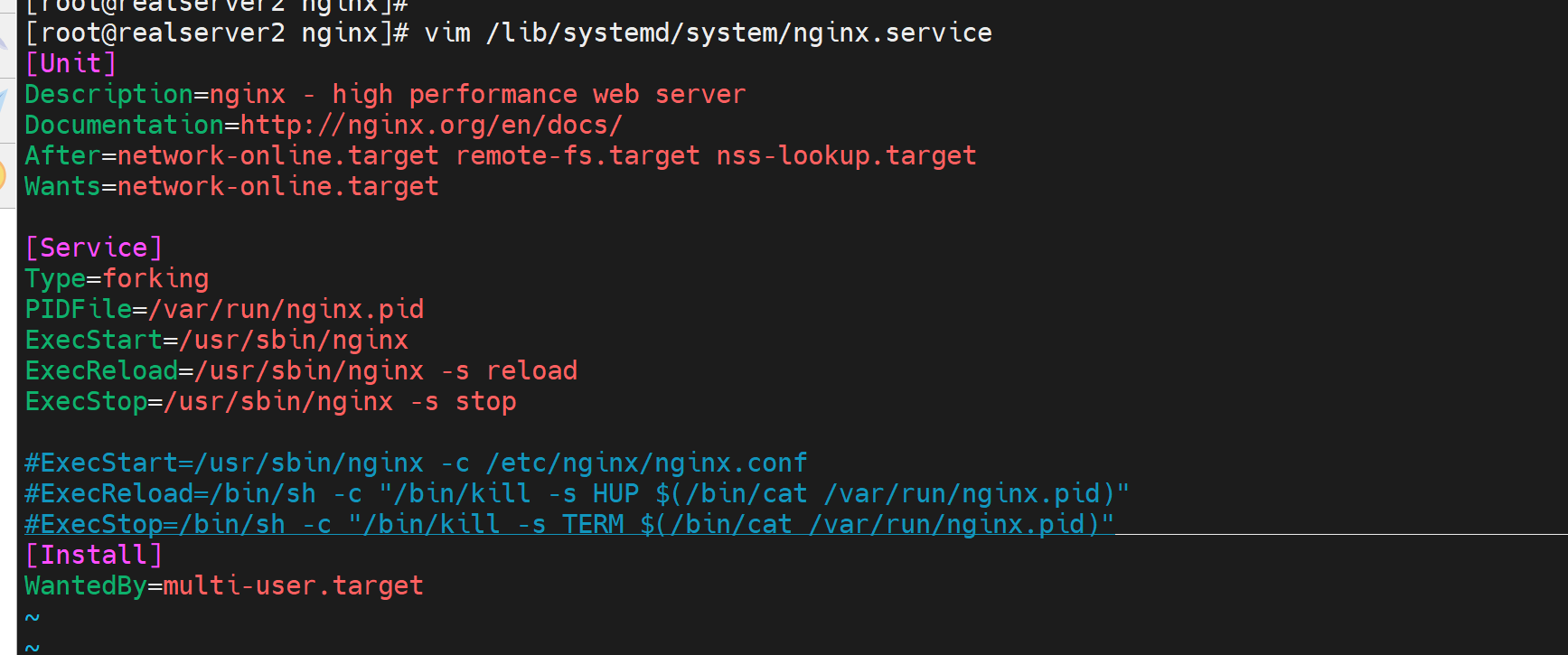Click the PIDFile path /var/run/nginx.pid
The height and width of the screenshot is (655, 1568).
click(286, 309)
